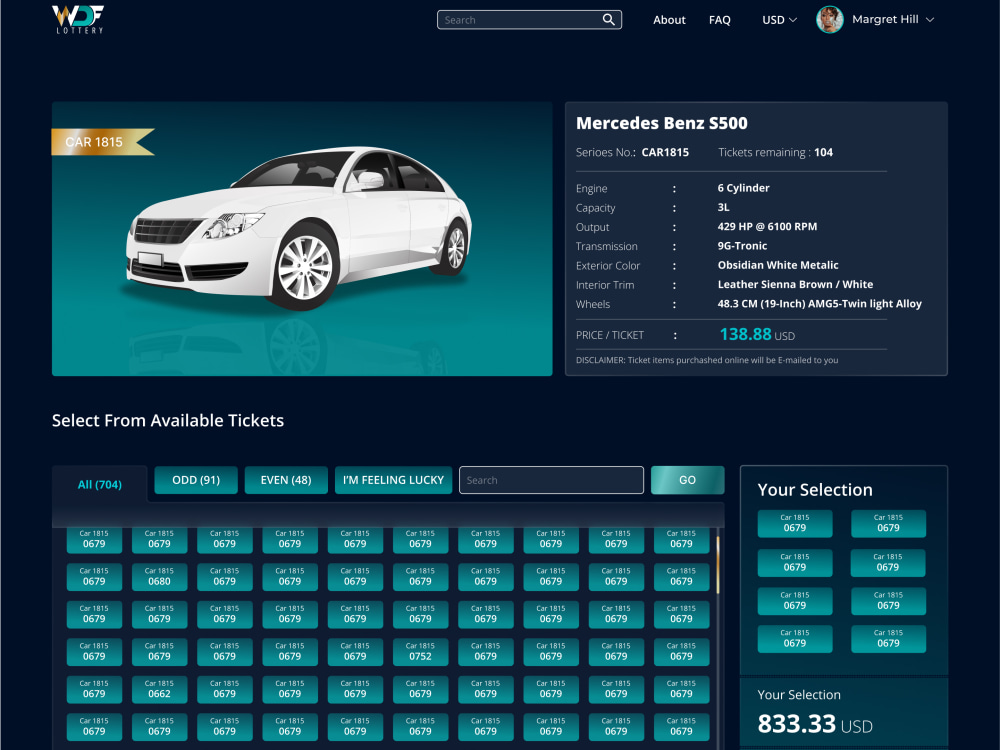The width and height of the screenshot is (1000, 750).
Task: Click the magnifier icon in top search
Action: pyautogui.click(x=608, y=20)
